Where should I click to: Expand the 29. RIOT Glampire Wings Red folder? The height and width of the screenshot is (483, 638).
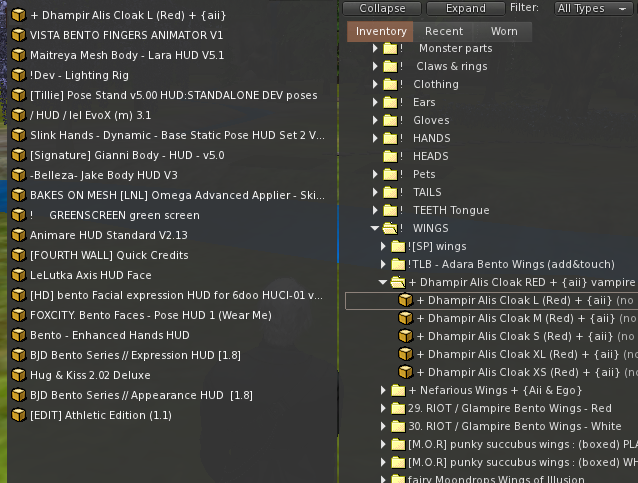383,408
